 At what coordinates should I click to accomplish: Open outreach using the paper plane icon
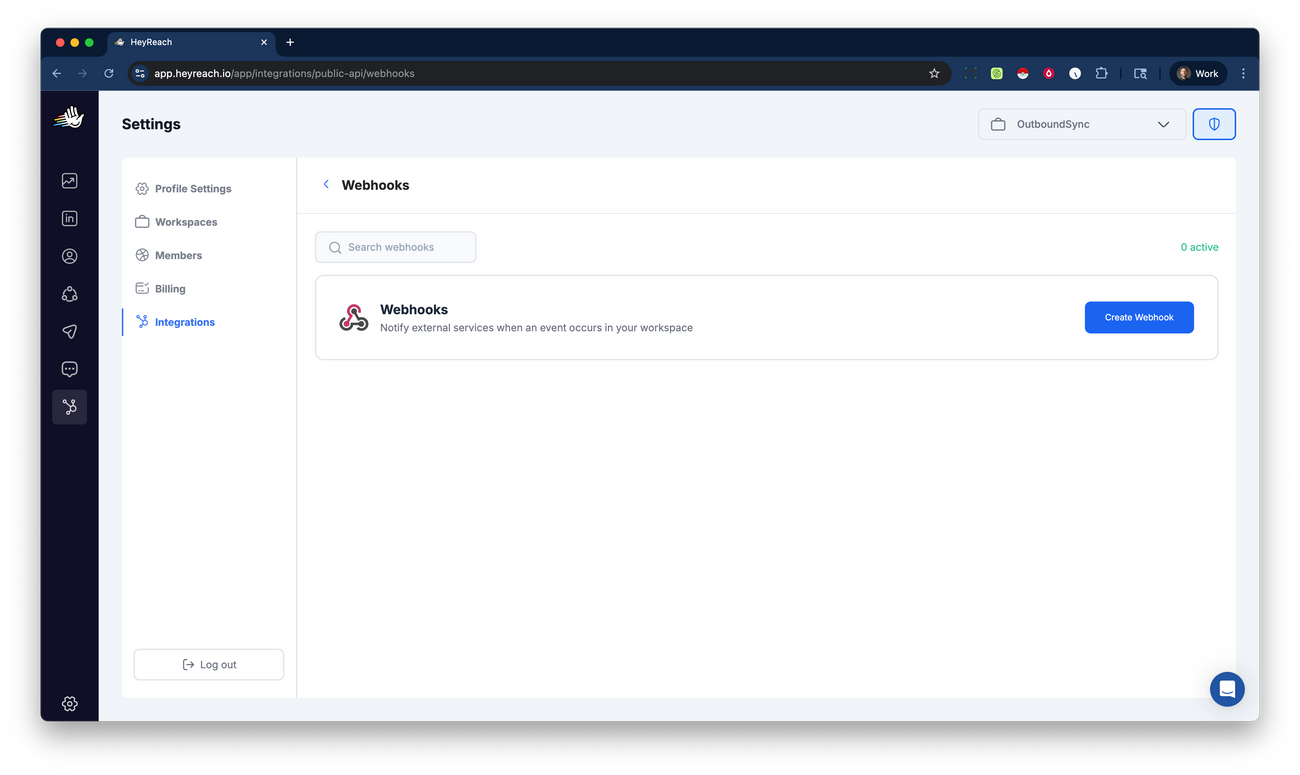[69, 331]
